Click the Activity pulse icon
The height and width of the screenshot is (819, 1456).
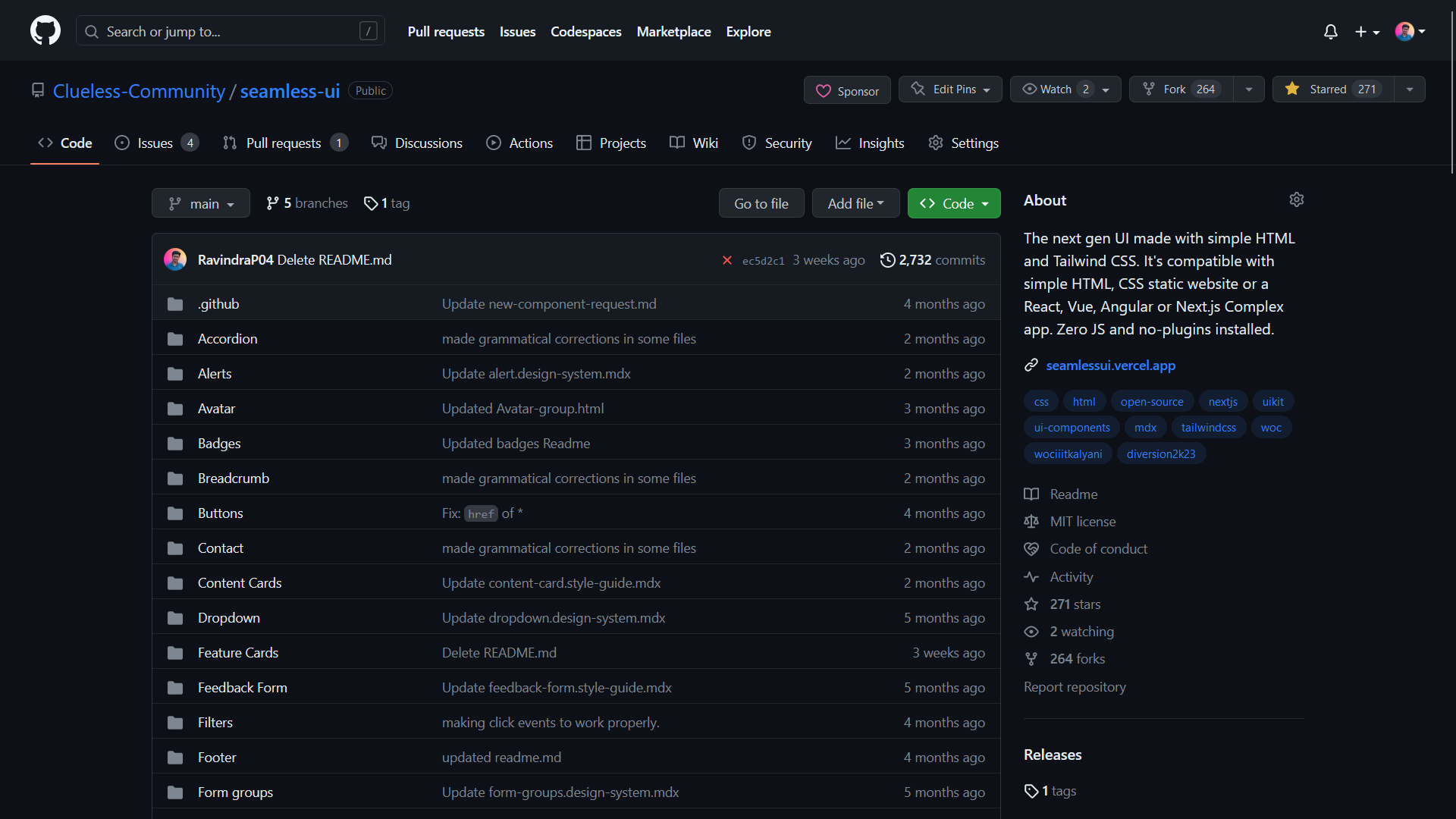click(x=1031, y=577)
